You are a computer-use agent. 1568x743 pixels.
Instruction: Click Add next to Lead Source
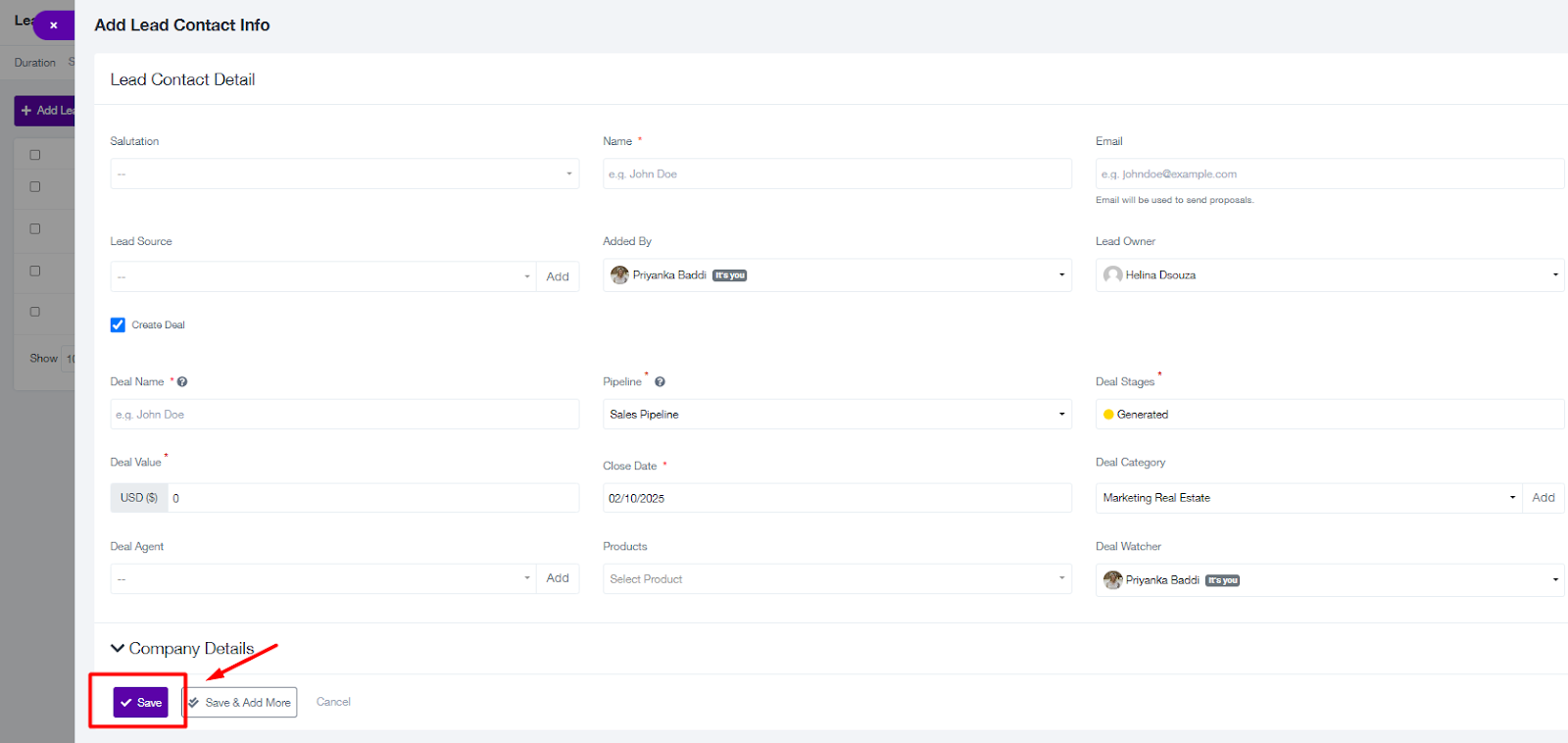[558, 276]
